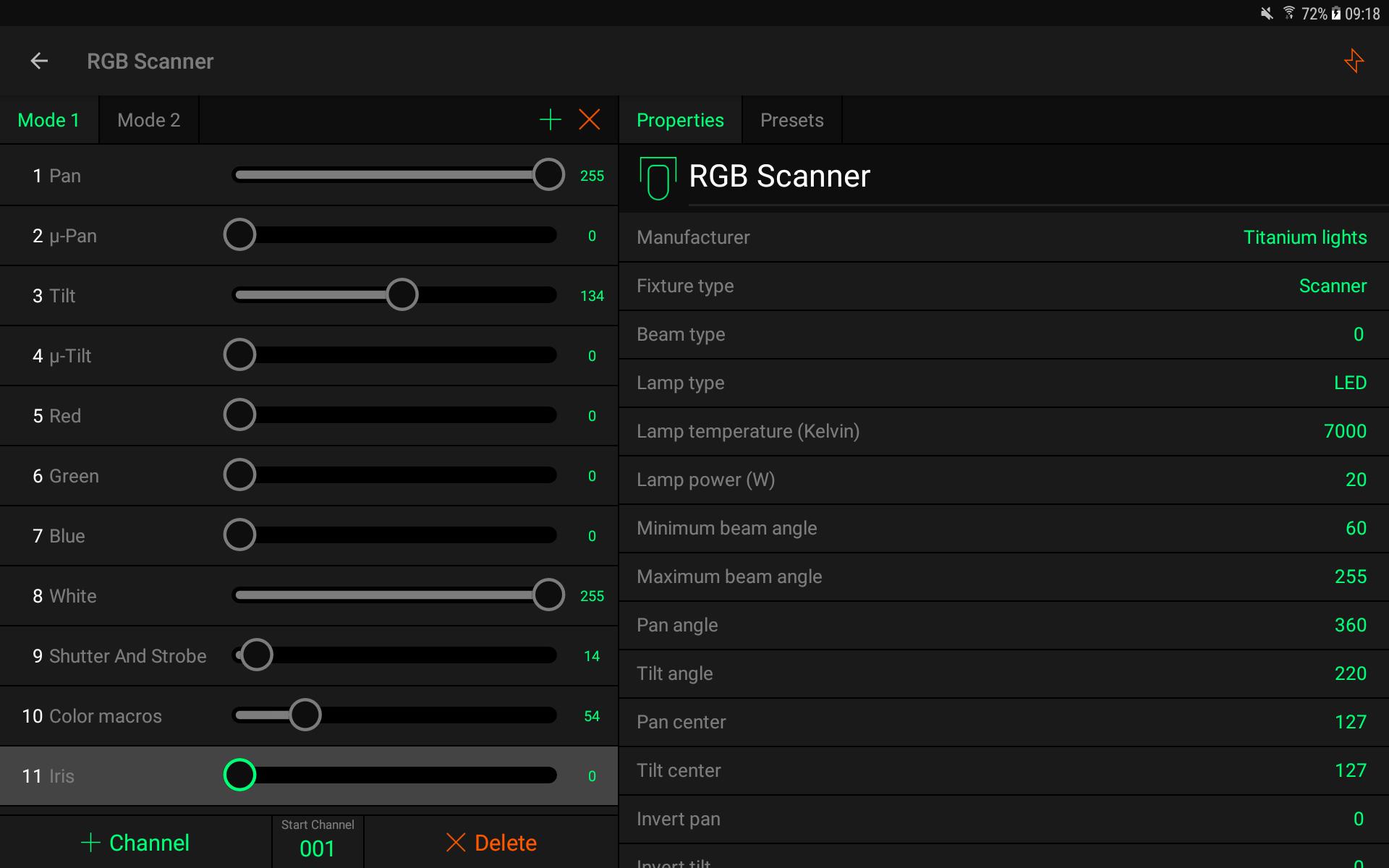Open the Presets tab
The width and height of the screenshot is (1389, 868).
pyautogui.click(x=792, y=120)
